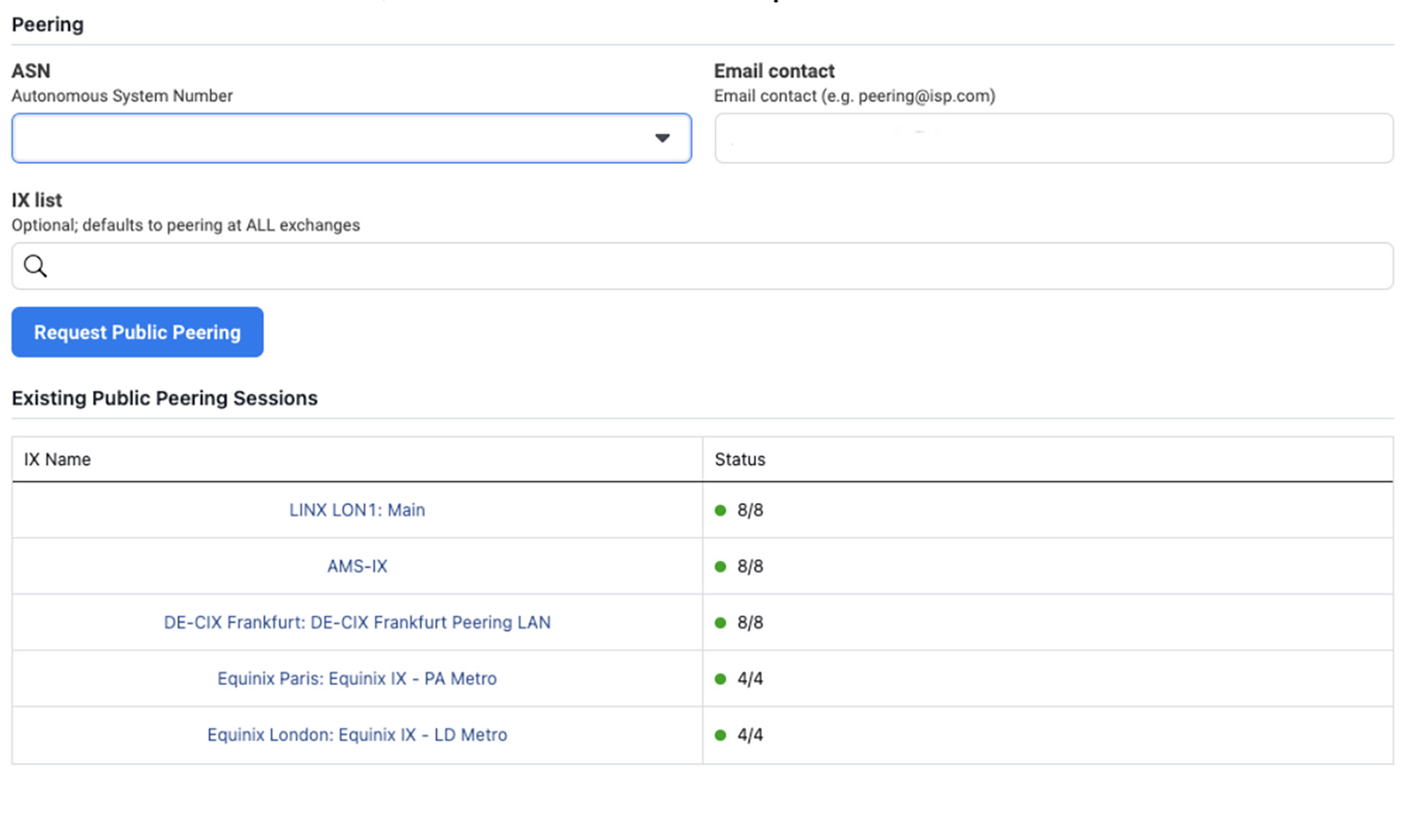Screen dimensions: 1404x840
Task: Expand the Autonomous System Number selector
Action: coord(351,137)
